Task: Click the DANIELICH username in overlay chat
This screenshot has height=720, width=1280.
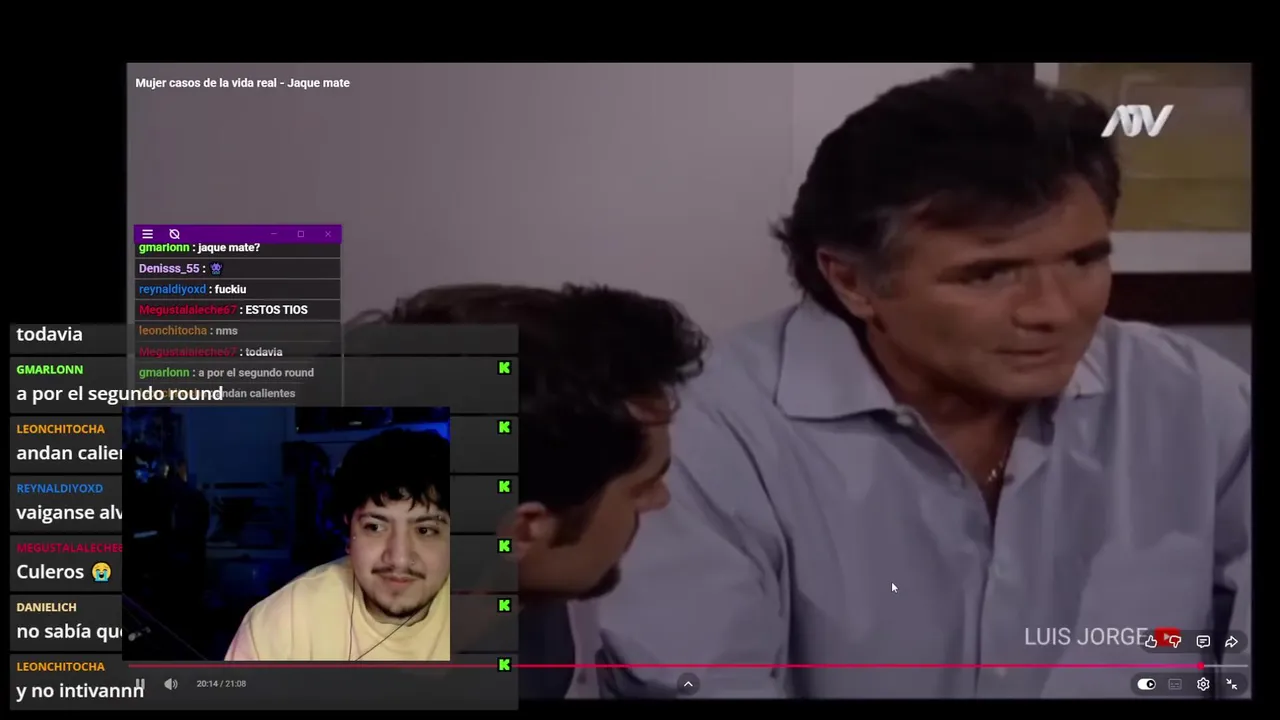Action: click(46, 607)
